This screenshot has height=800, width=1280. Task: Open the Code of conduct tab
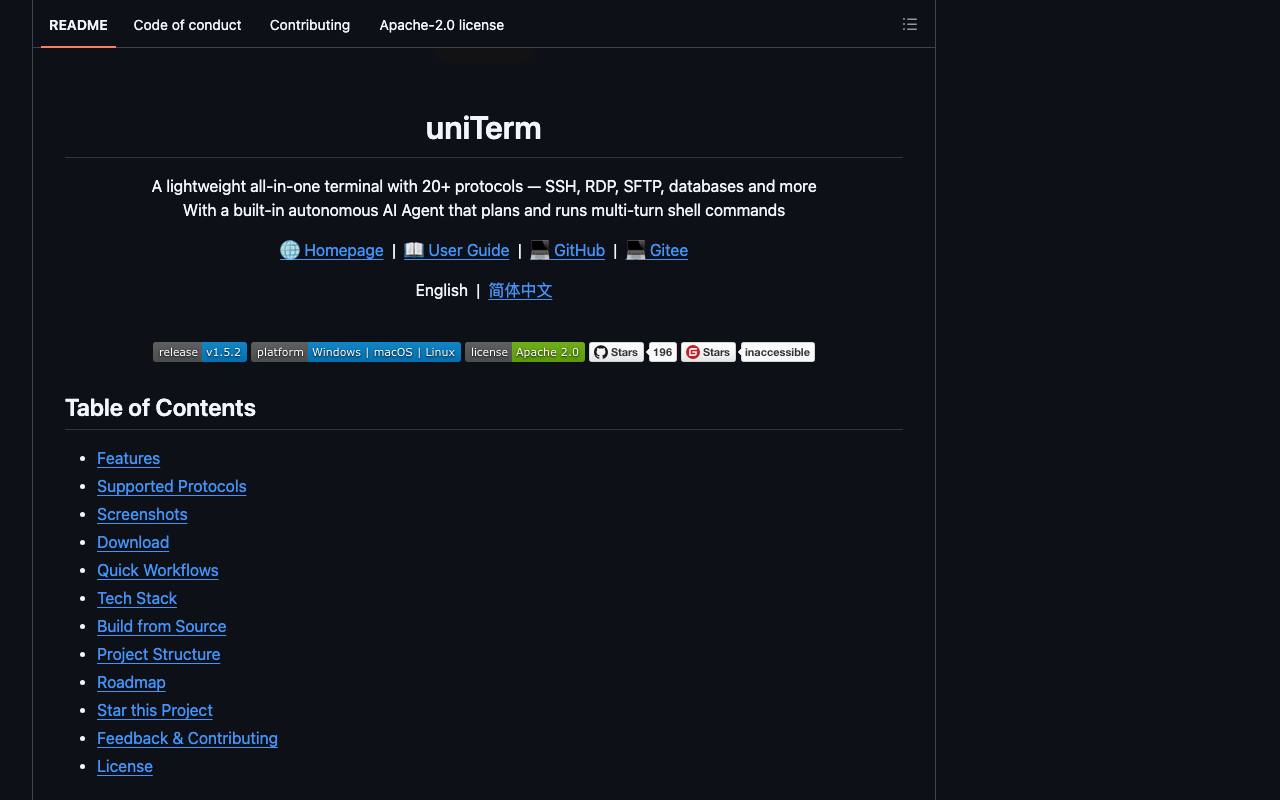[x=187, y=25]
